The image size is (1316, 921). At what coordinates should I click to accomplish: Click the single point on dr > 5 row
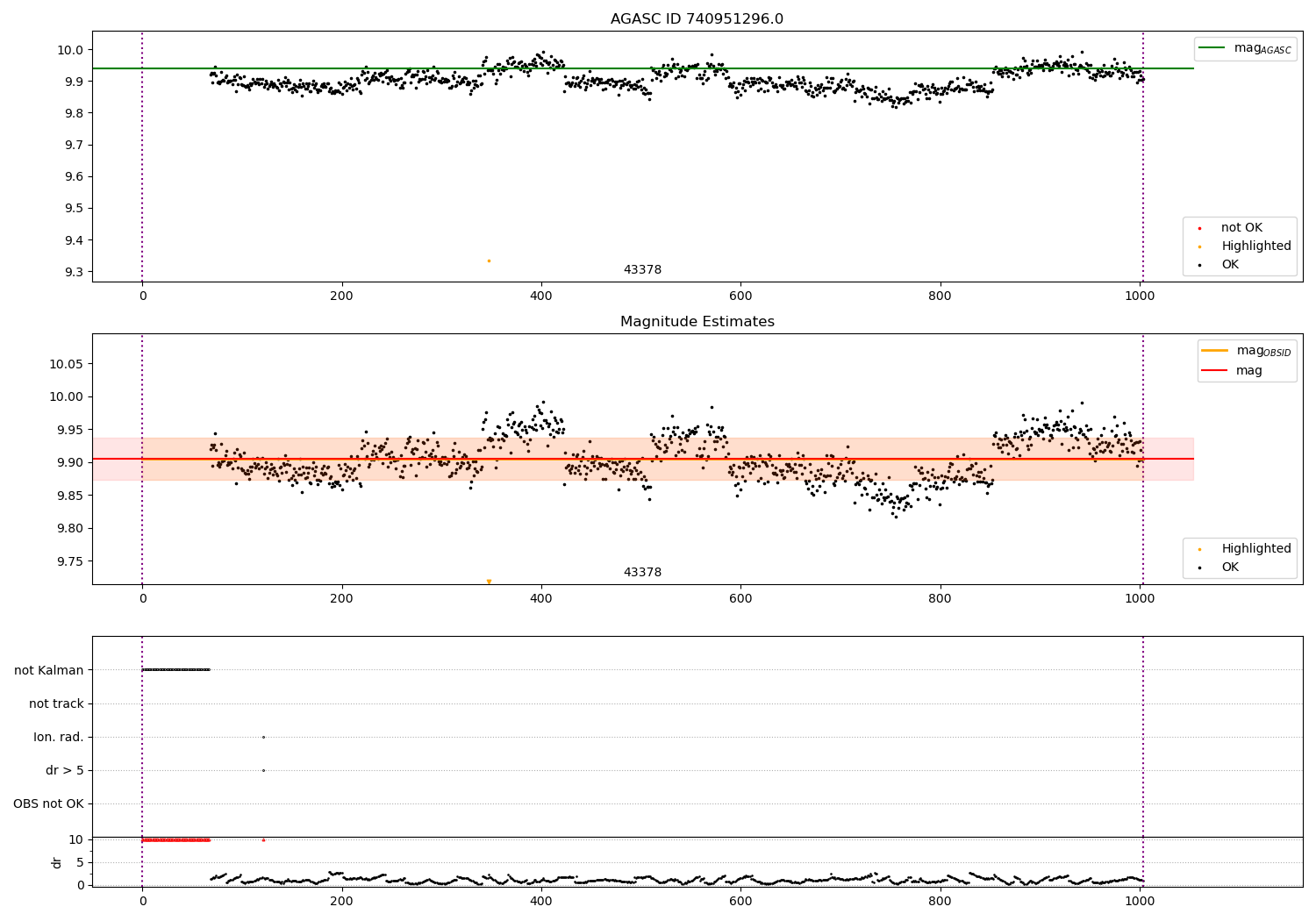pyautogui.click(x=263, y=770)
